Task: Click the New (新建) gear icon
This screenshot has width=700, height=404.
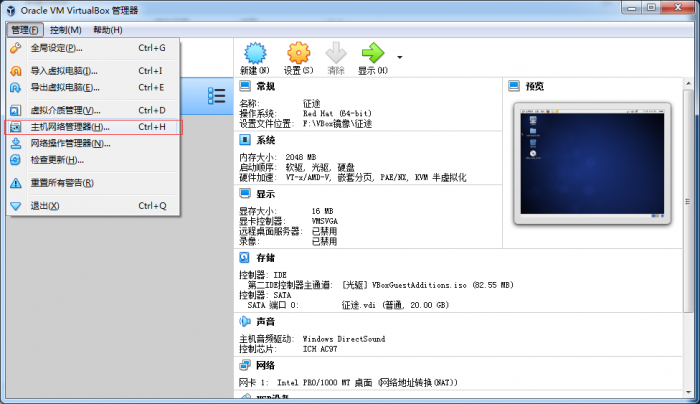Action: point(255,53)
